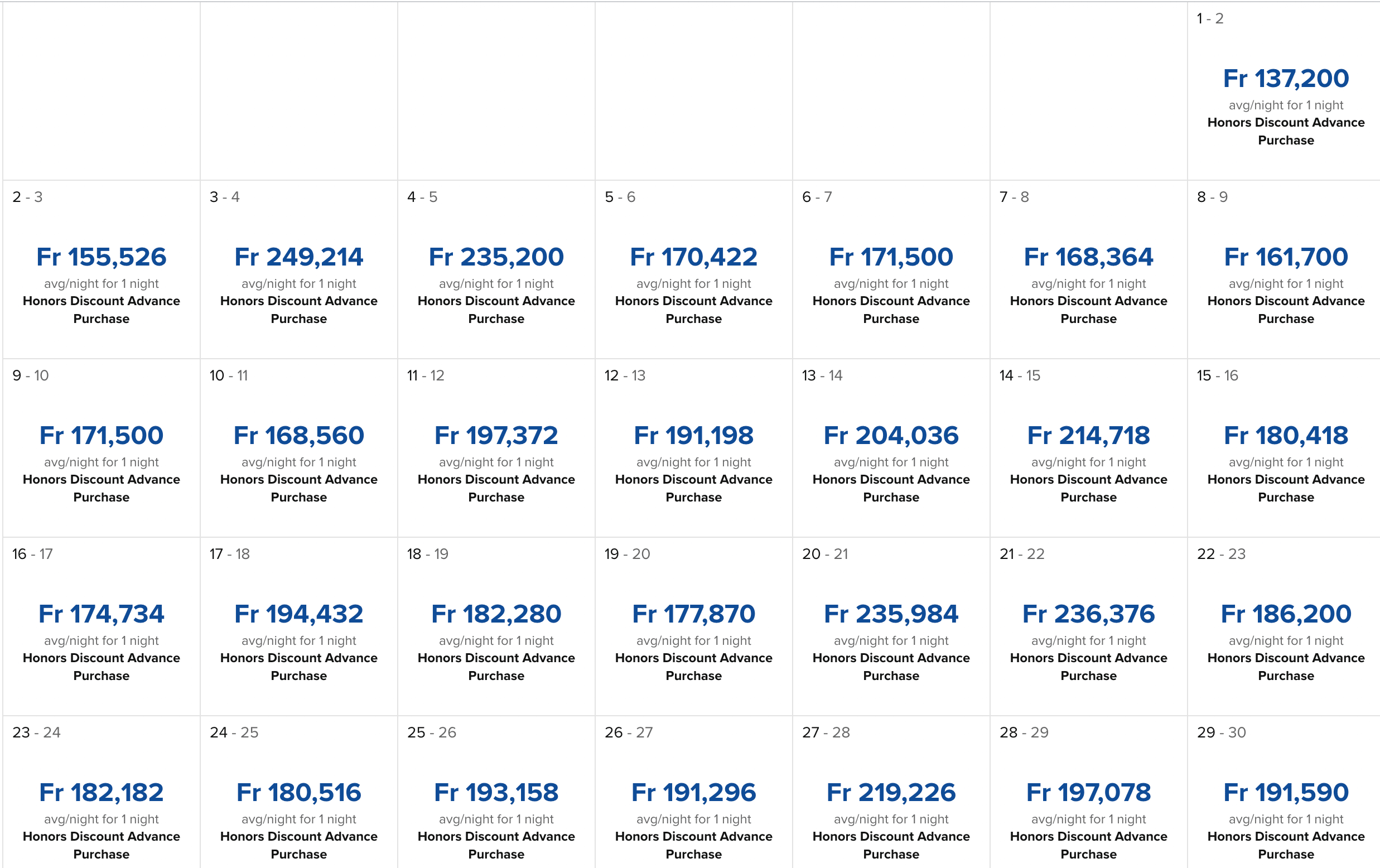
Task: Choose the Fr 180,418 rate
Action: point(1285,436)
